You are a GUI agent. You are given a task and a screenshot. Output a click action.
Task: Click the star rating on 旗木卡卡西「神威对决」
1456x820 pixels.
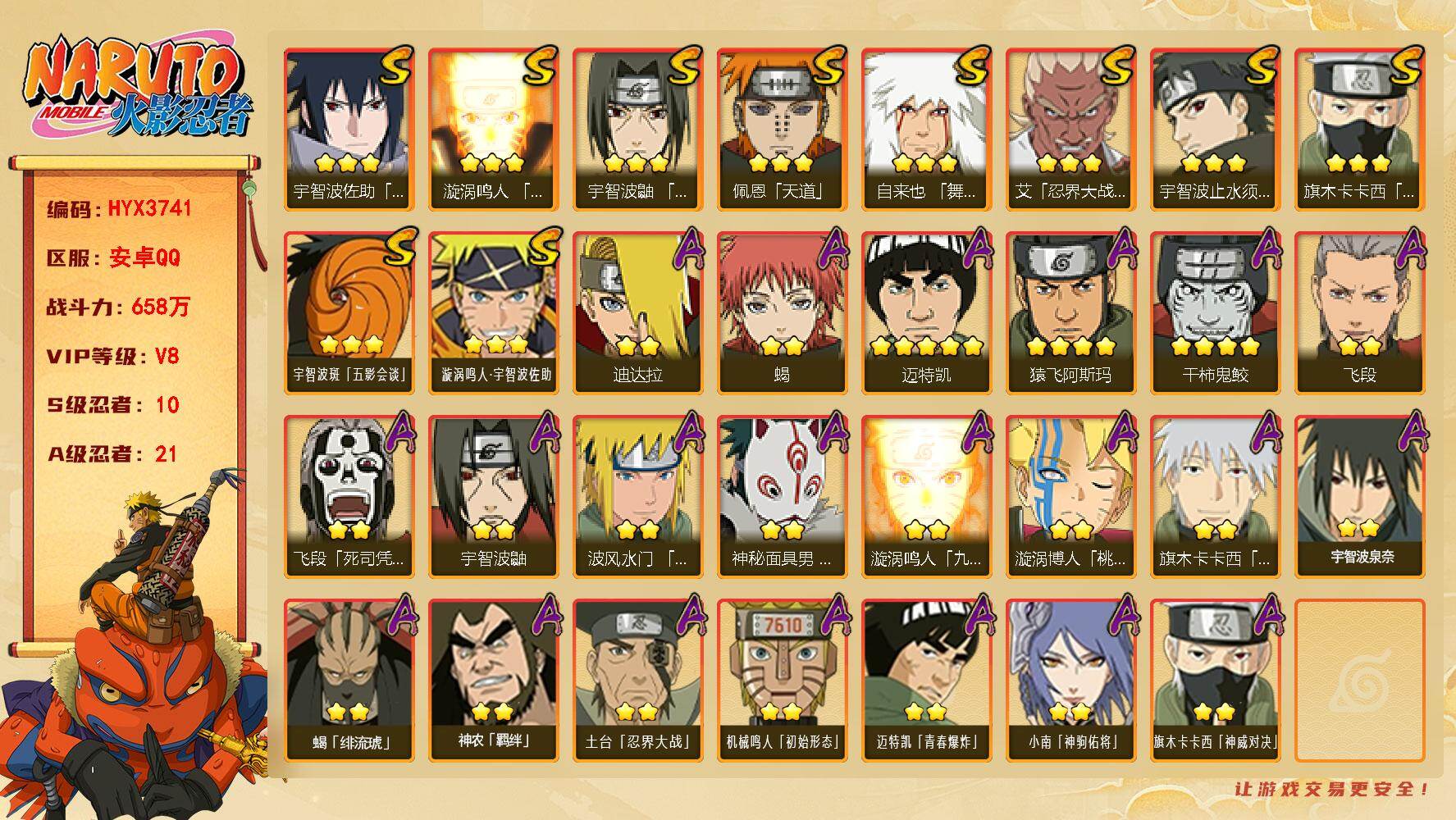pos(1215,712)
